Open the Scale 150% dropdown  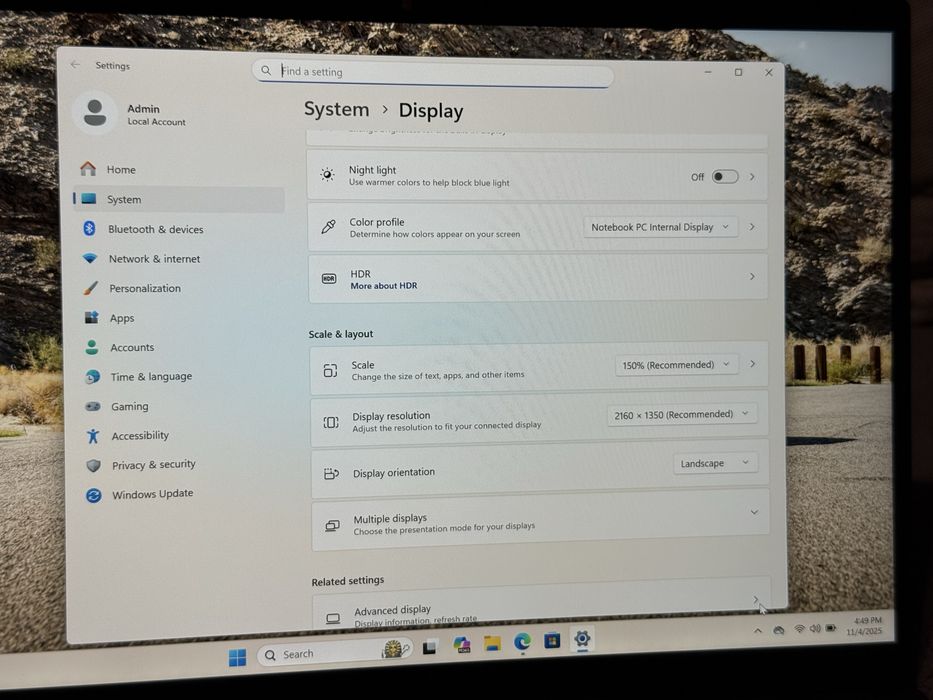pyautogui.click(x=677, y=365)
